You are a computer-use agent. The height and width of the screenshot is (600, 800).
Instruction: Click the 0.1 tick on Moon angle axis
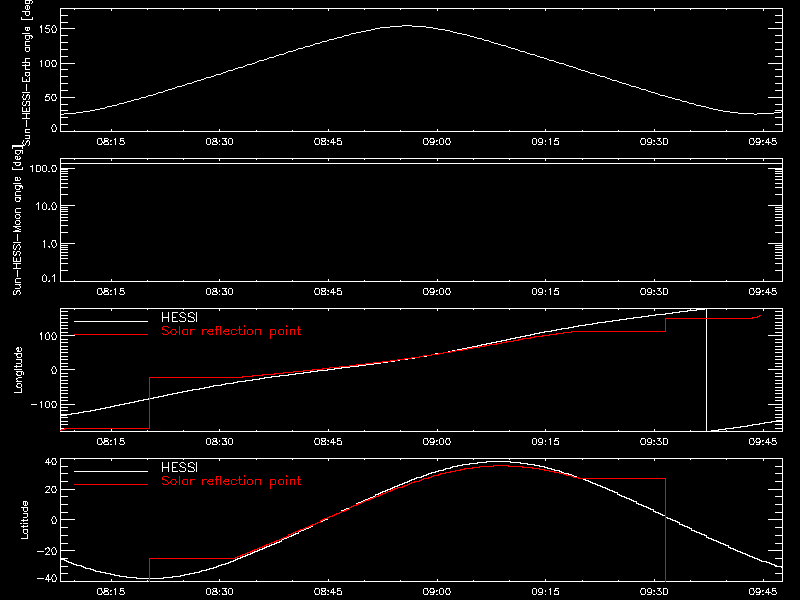[x=49, y=278]
